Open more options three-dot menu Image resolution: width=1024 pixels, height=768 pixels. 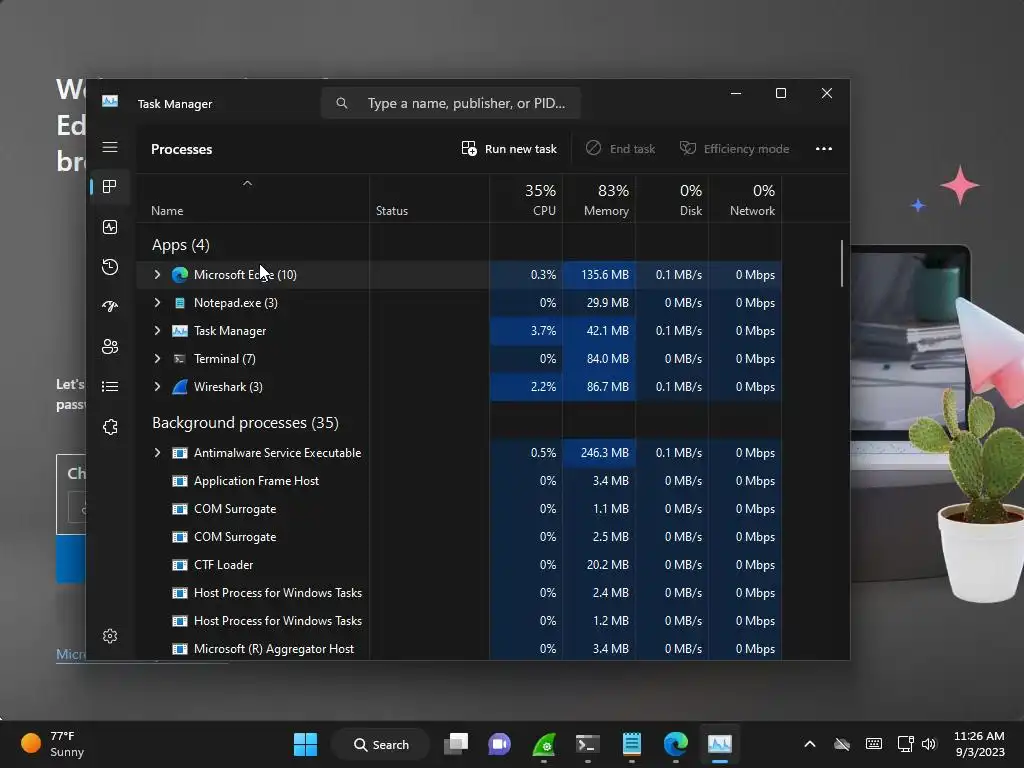point(824,149)
